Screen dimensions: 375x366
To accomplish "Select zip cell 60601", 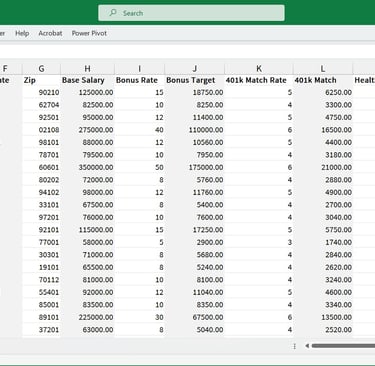I will point(41,167).
